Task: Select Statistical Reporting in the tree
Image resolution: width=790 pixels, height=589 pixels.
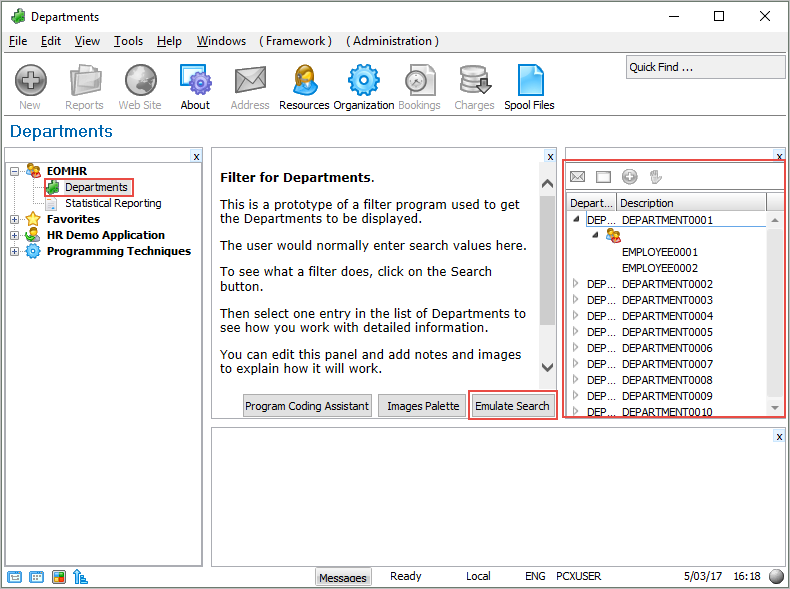Action: pyautogui.click(x=113, y=204)
